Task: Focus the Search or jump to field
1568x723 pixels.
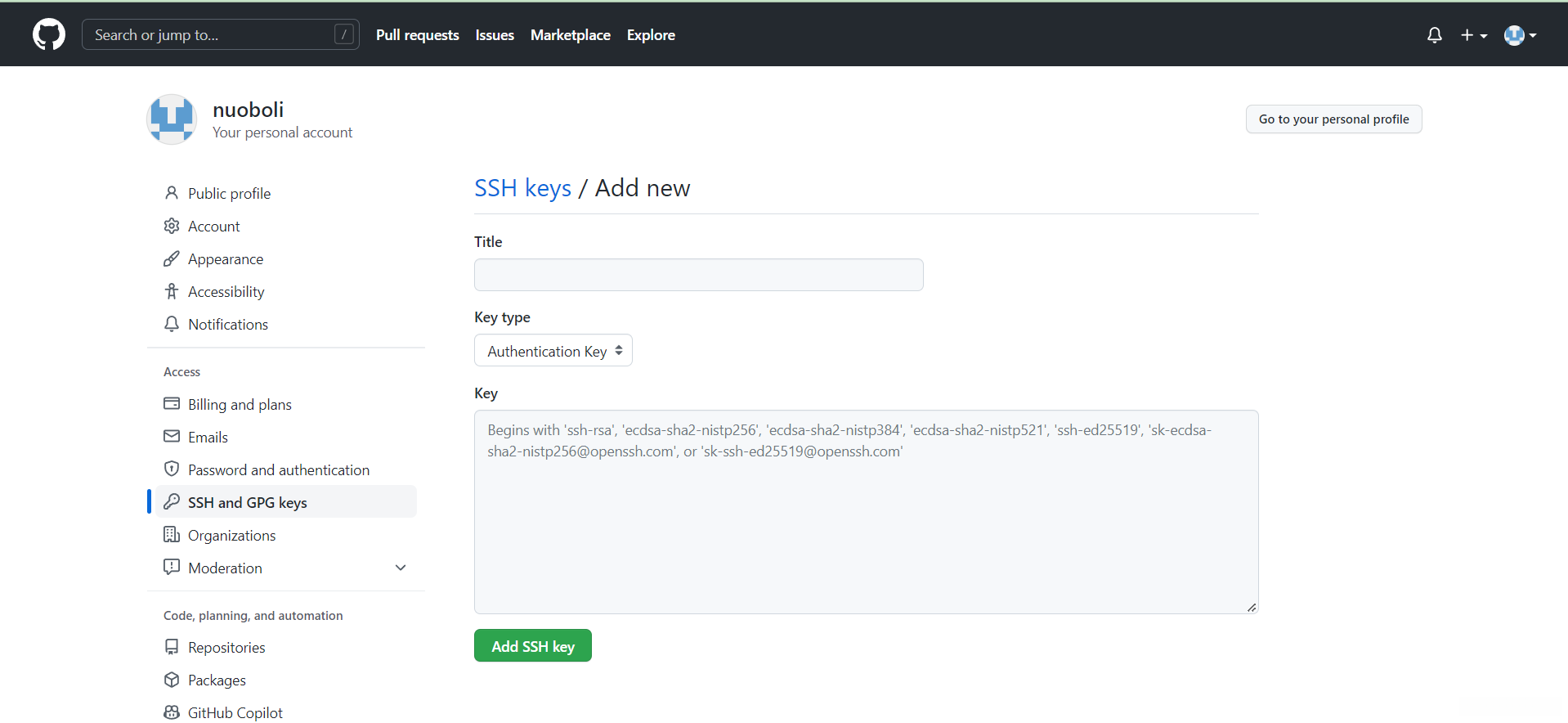Action: (x=221, y=34)
